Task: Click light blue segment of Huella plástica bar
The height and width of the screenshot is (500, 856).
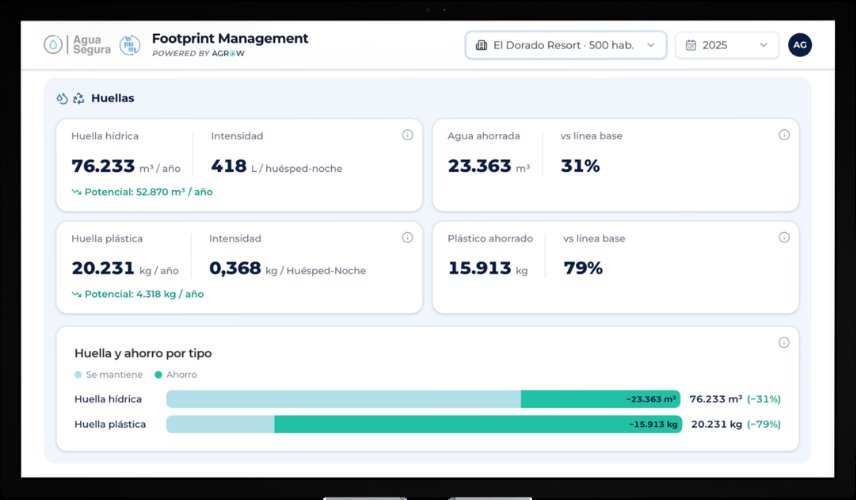Action: tap(220, 424)
